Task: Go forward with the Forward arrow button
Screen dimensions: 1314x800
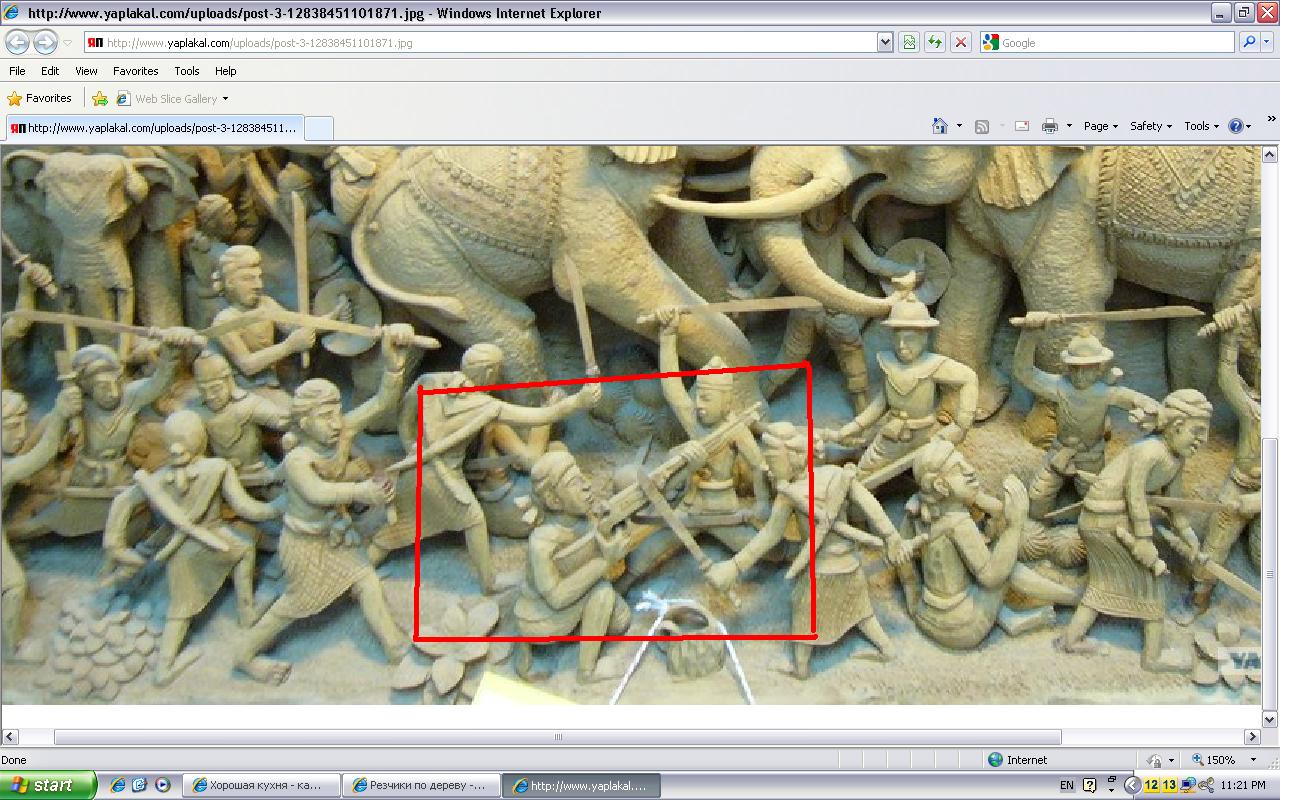Action: [x=45, y=42]
